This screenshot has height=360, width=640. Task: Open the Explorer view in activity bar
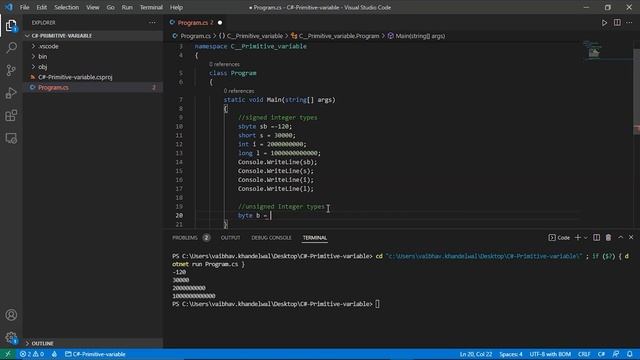click(x=11, y=26)
